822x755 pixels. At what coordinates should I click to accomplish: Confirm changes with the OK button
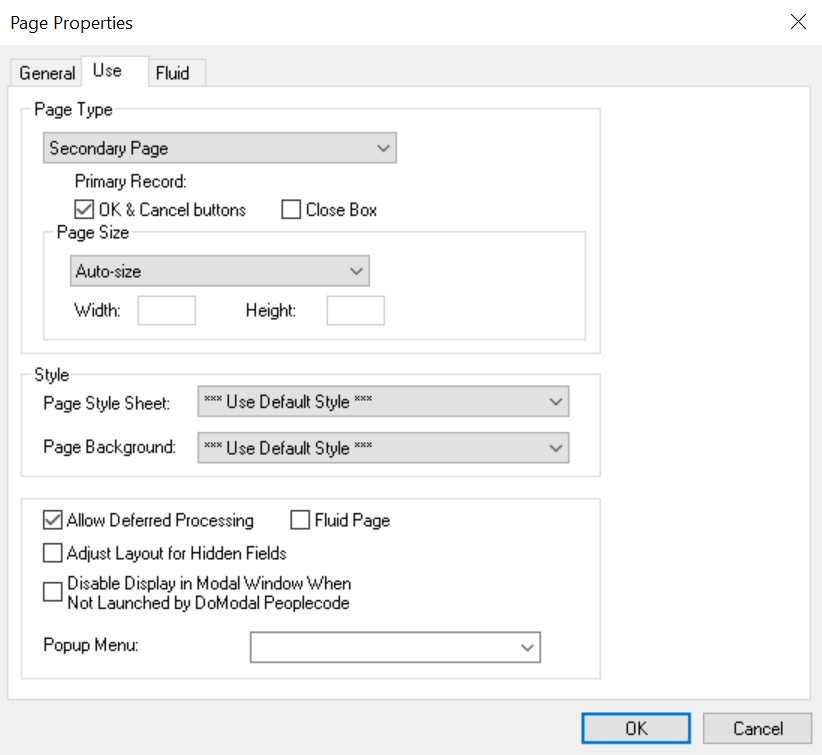635,728
